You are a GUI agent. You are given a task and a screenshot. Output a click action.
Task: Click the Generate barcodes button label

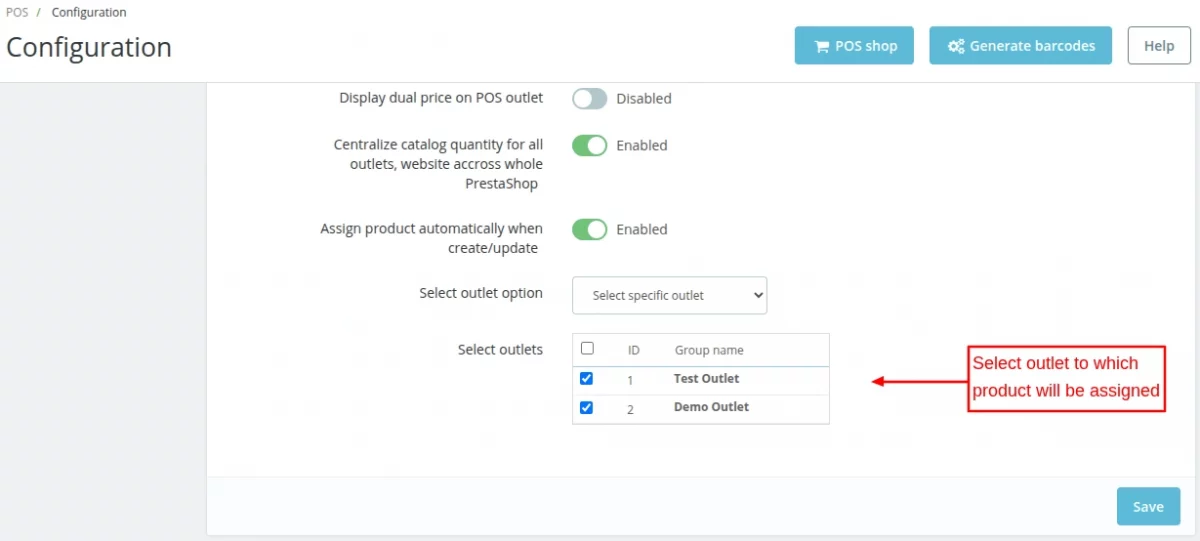pyautogui.click(x=1032, y=46)
